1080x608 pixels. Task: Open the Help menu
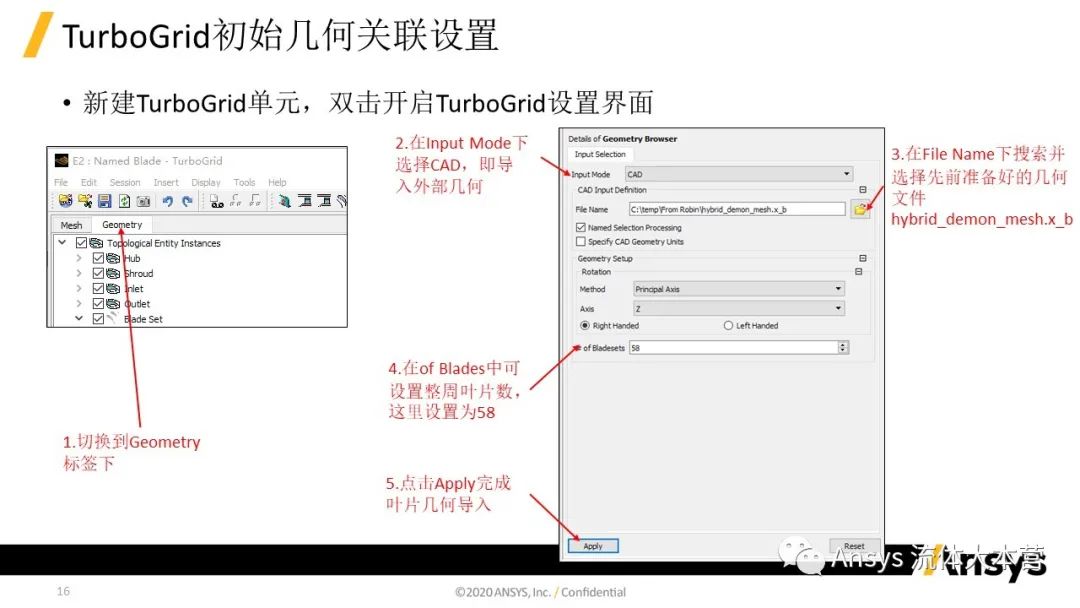pos(278,182)
